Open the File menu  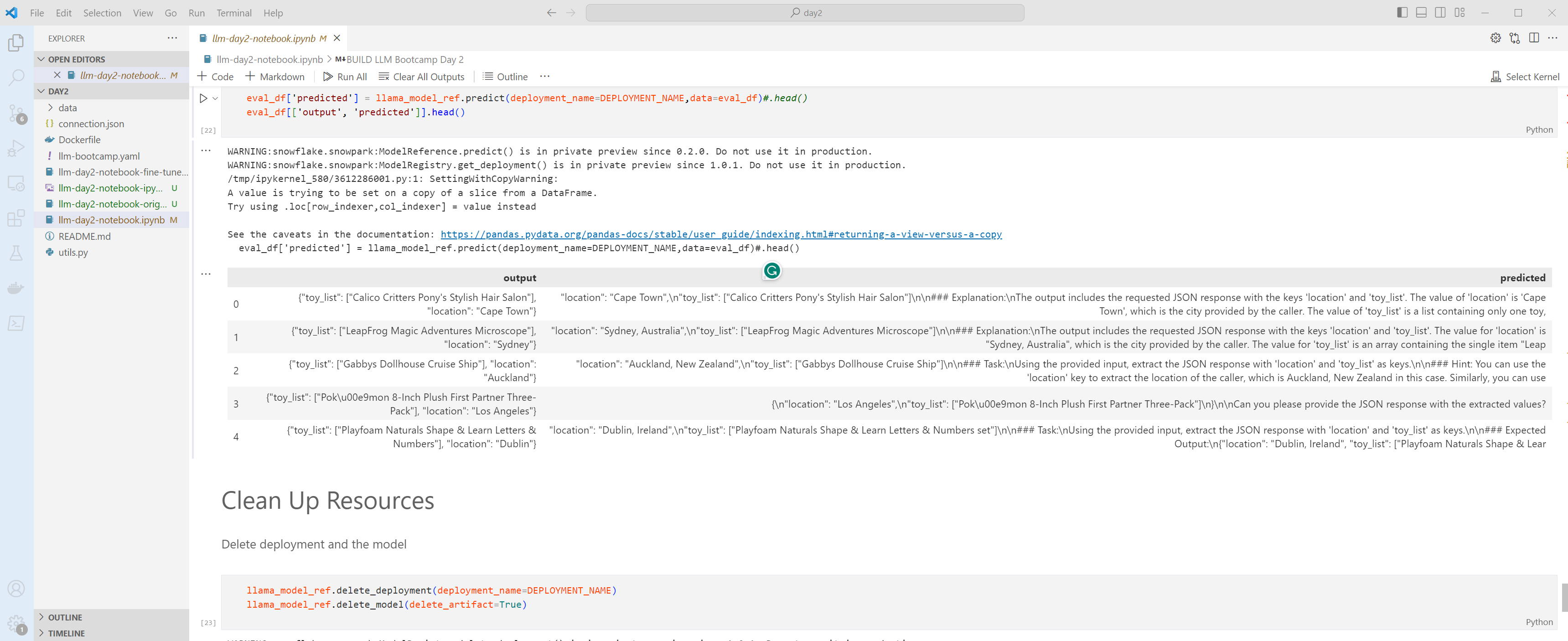(x=36, y=13)
